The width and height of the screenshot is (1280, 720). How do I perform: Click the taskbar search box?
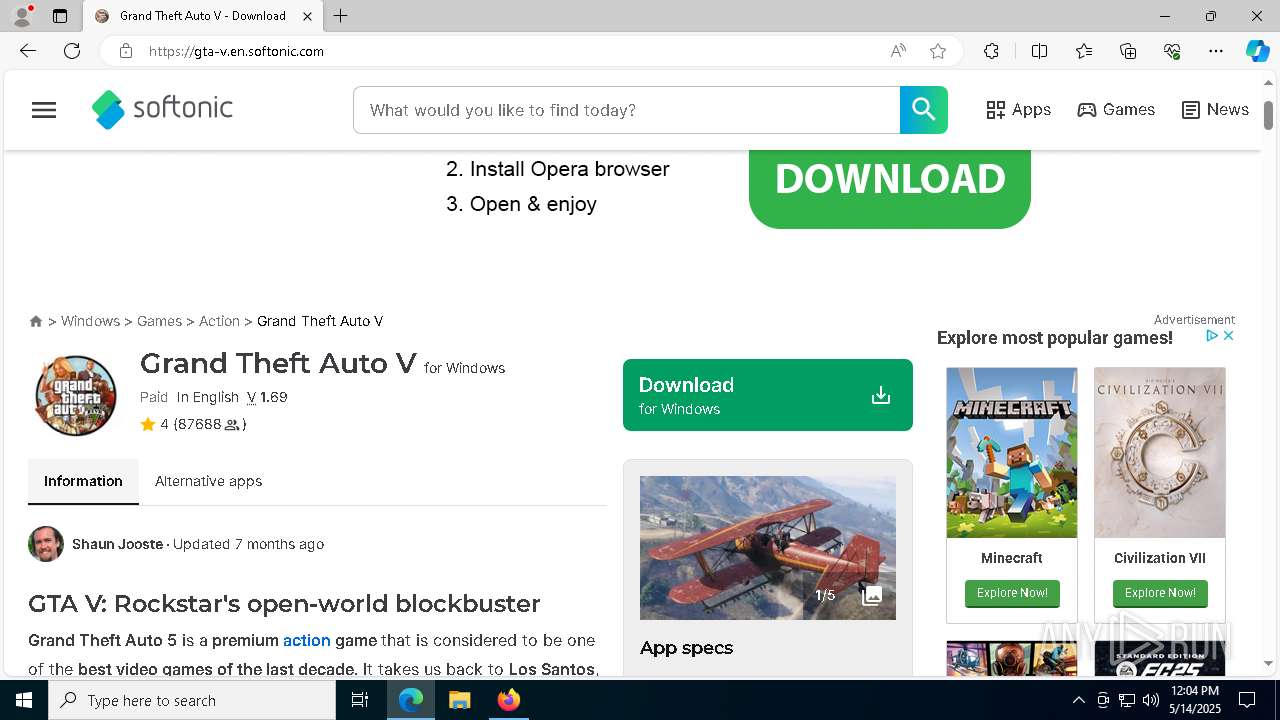[192, 700]
